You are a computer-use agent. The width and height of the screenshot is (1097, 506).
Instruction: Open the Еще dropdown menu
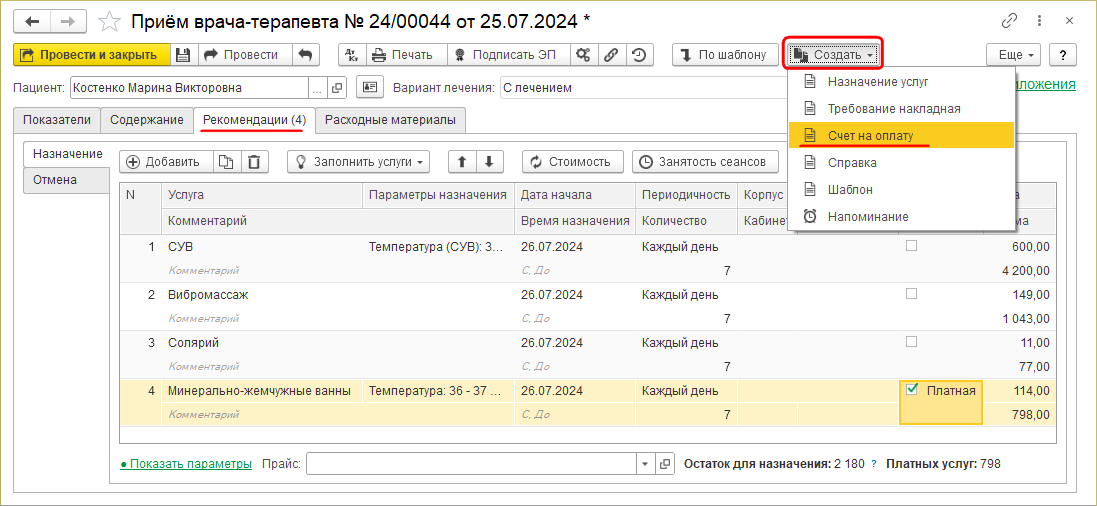point(1014,55)
